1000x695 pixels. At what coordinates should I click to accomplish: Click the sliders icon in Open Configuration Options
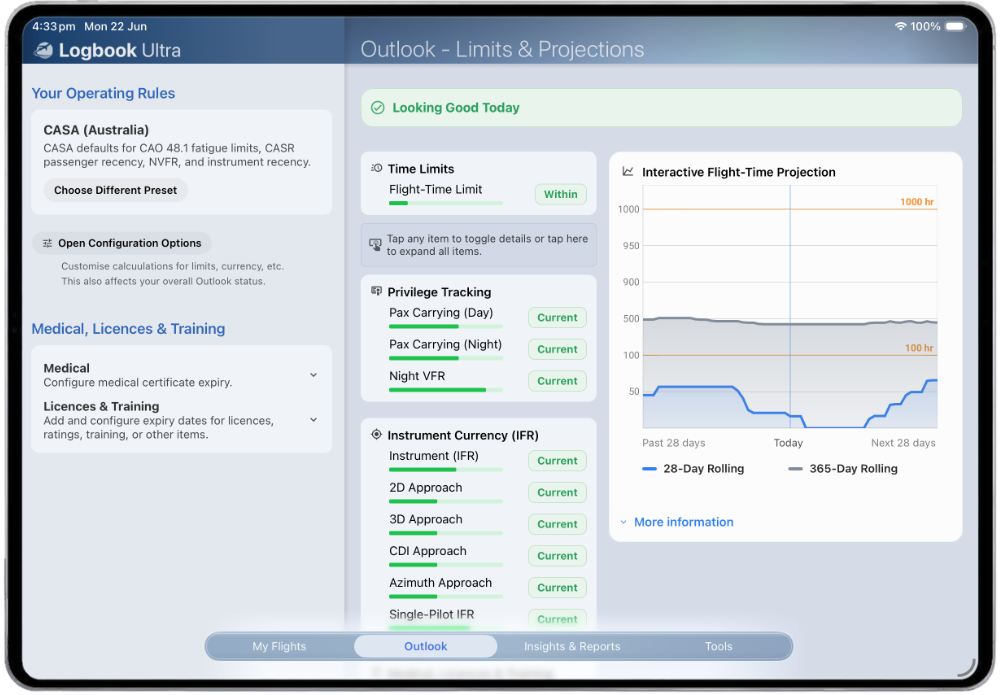[x=47, y=244]
